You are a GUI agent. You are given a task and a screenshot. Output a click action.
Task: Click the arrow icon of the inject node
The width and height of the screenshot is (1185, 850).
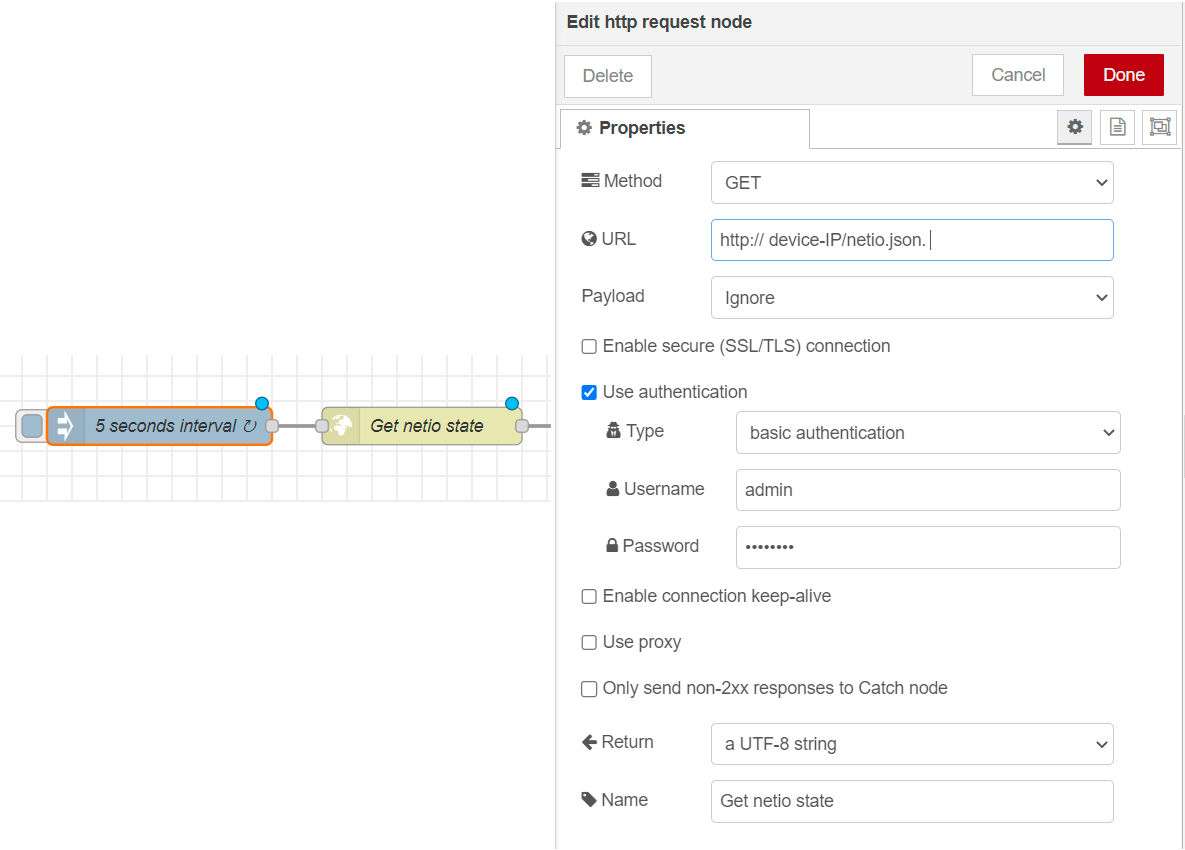tap(66, 426)
